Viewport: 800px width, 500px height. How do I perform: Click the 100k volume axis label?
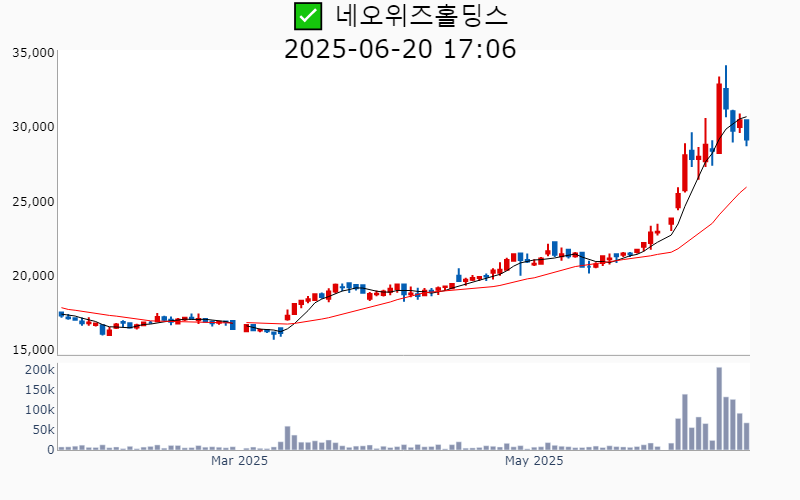point(40,410)
